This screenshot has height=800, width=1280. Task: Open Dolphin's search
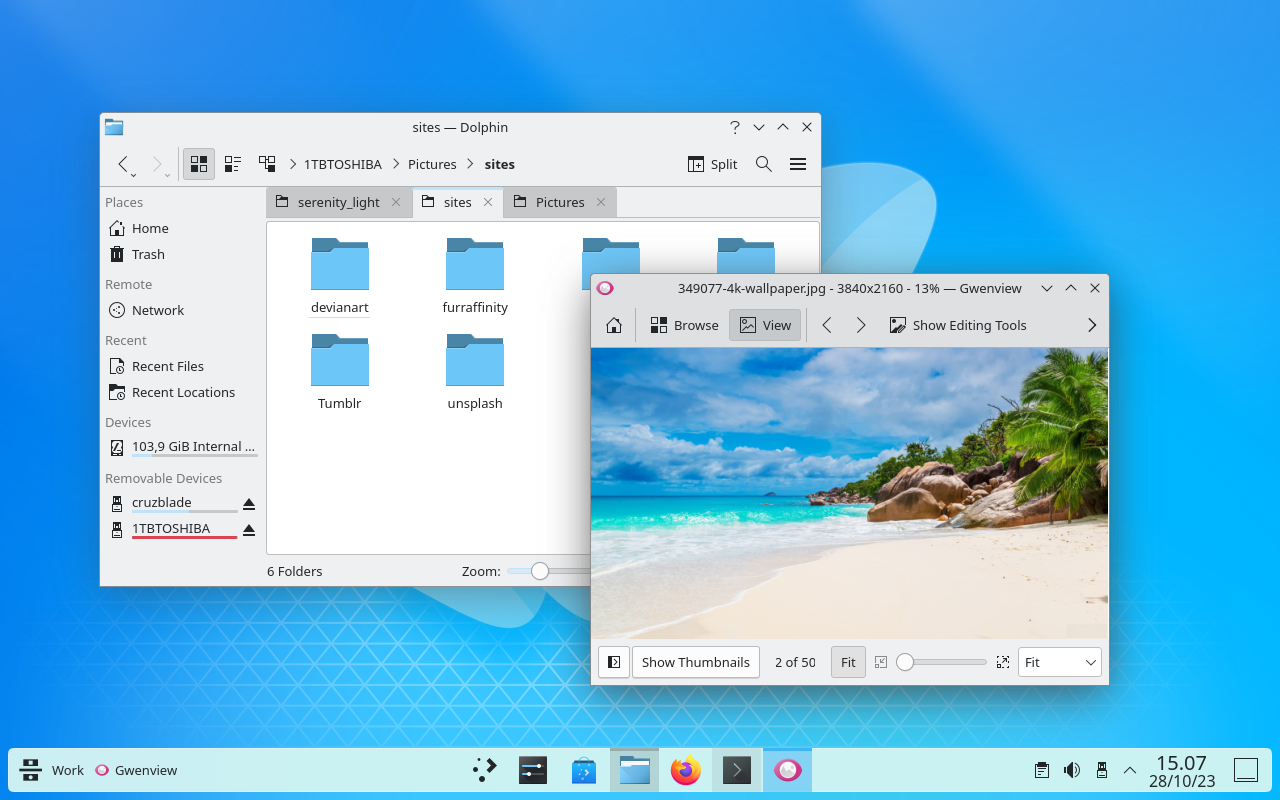pos(763,163)
